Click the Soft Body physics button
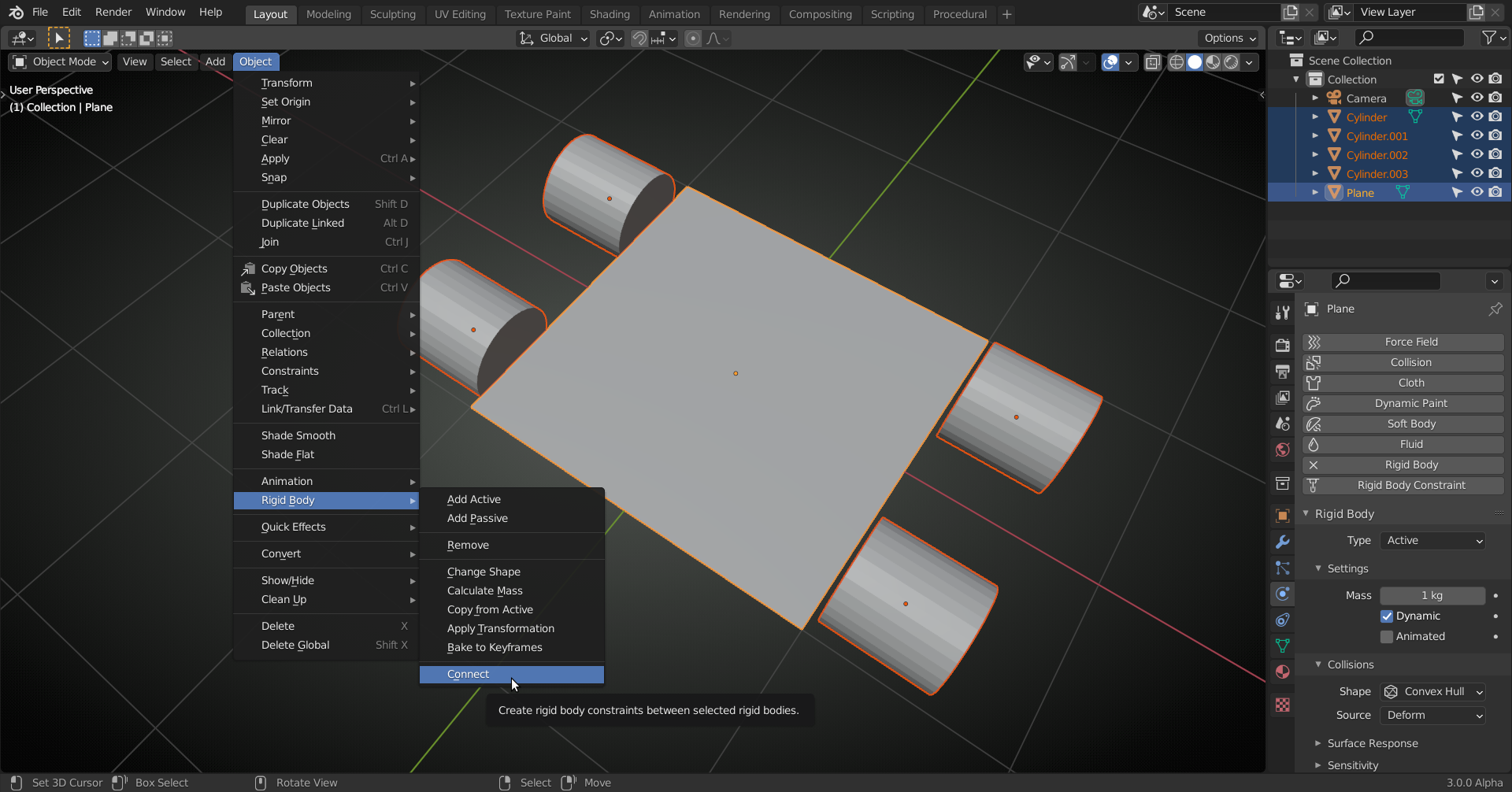Screen dimensions: 1512x792 click(1410, 424)
